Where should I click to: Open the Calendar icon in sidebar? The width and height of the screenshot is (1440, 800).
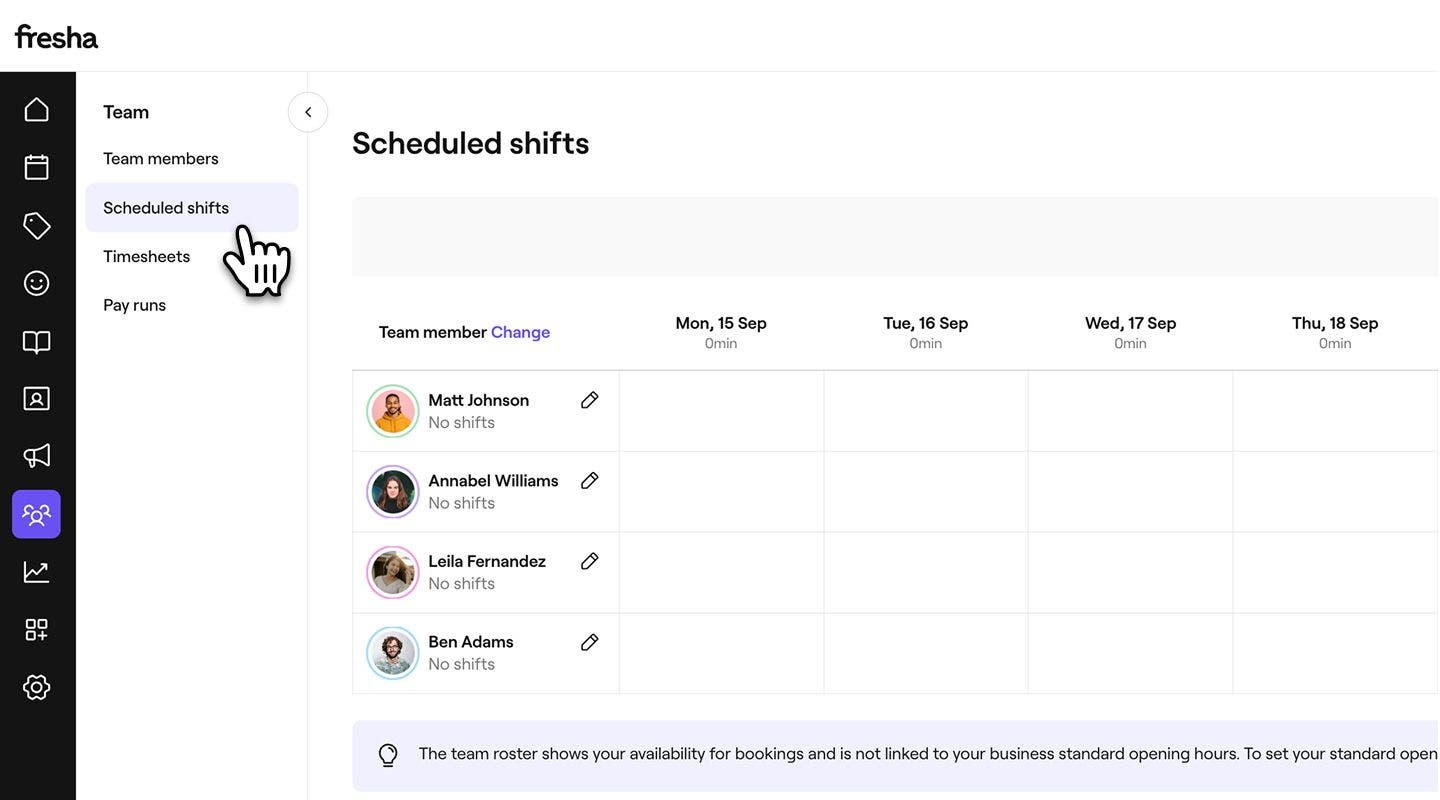[x=37, y=167]
